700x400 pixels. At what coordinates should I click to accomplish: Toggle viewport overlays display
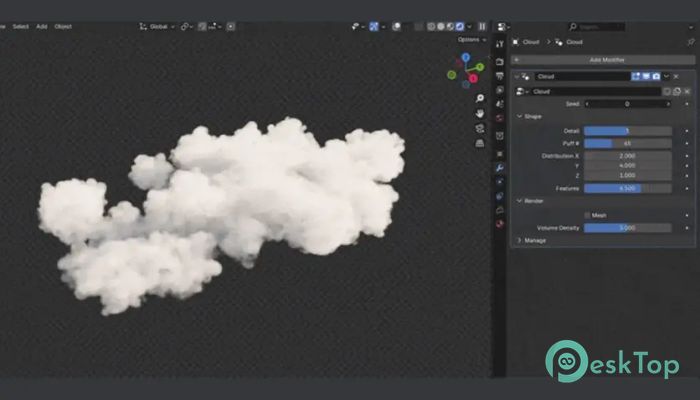396,26
